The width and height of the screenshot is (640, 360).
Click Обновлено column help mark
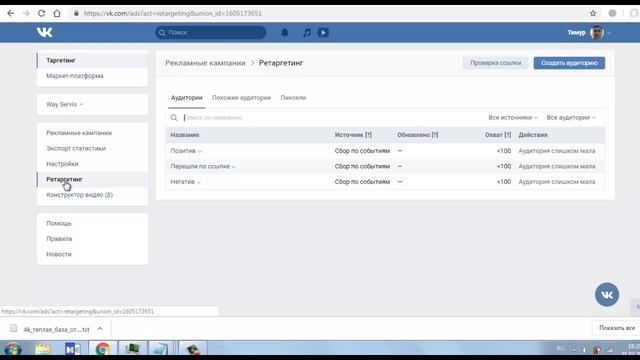tap(435, 135)
